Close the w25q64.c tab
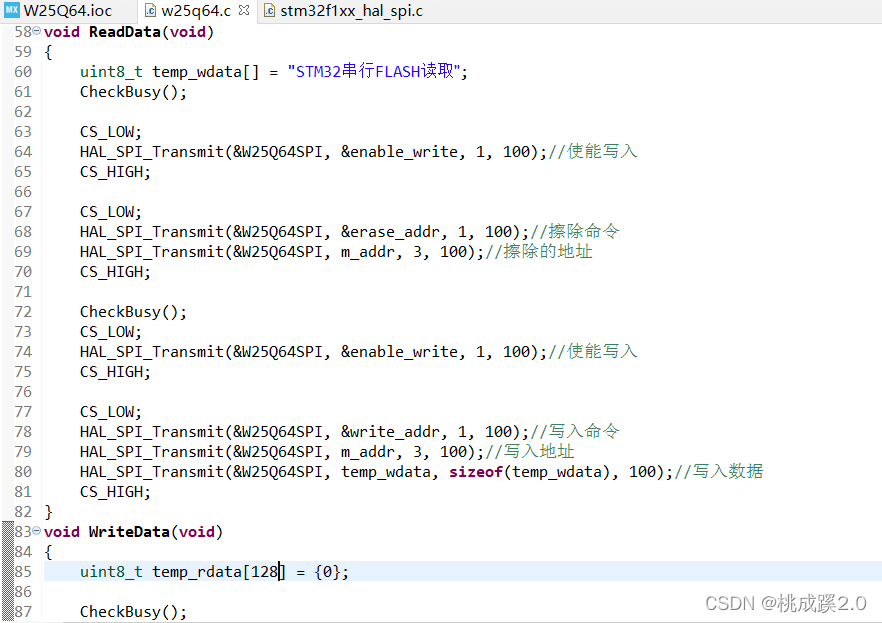Image resolution: width=882 pixels, height=623 pixels. pyautogui.click(x=244, y=10)
